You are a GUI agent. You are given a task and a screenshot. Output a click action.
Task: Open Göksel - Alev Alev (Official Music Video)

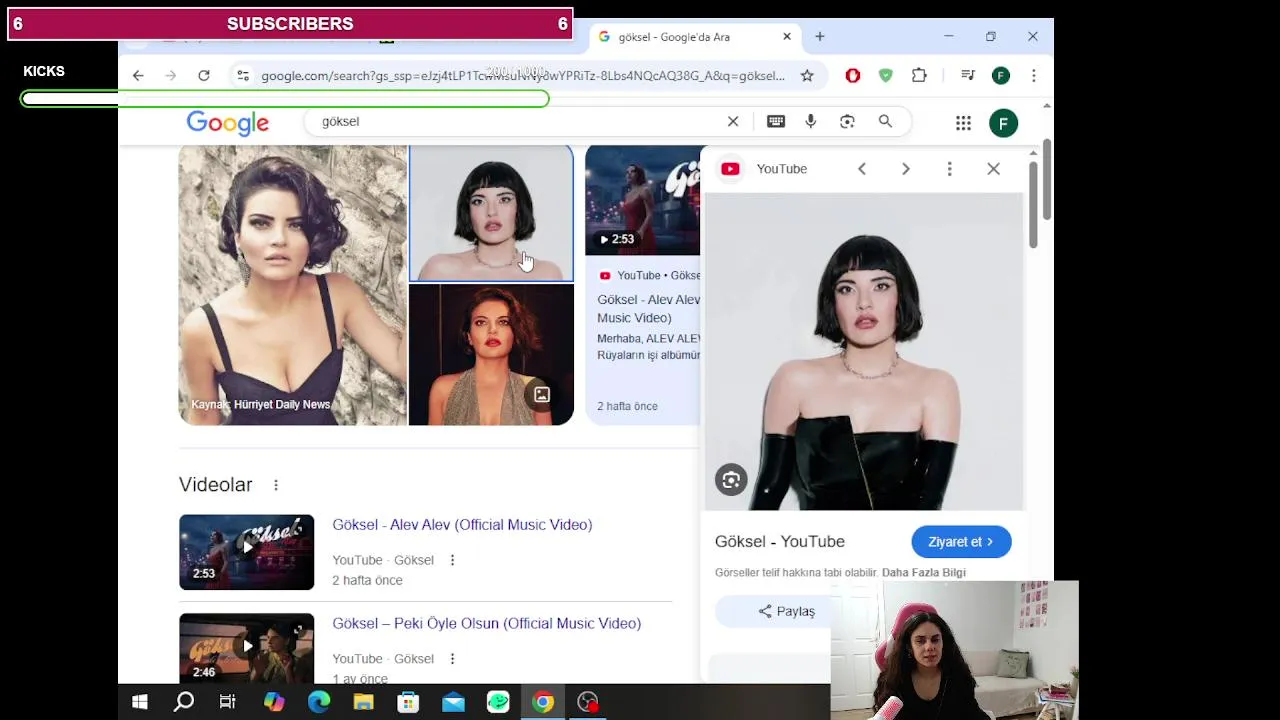462,525
